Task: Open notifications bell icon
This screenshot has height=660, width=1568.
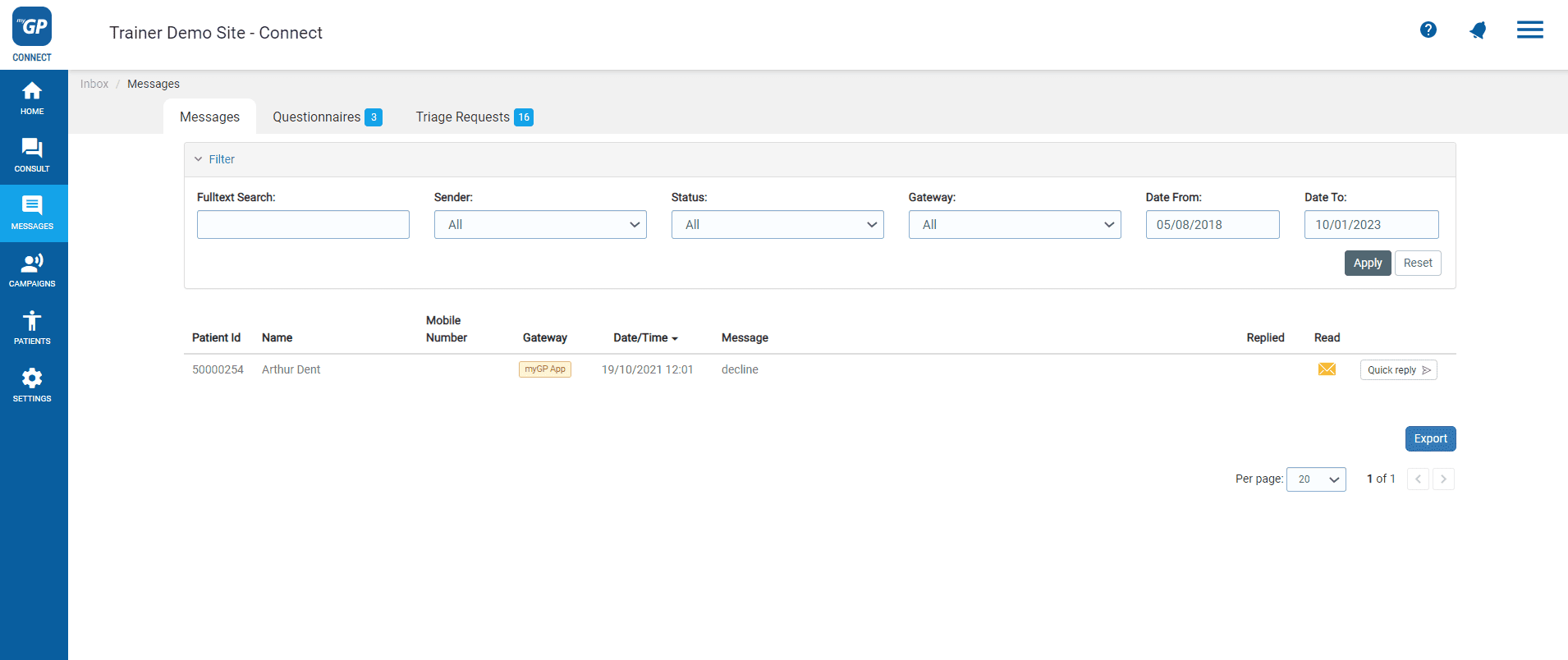Action: (1478, 30)
